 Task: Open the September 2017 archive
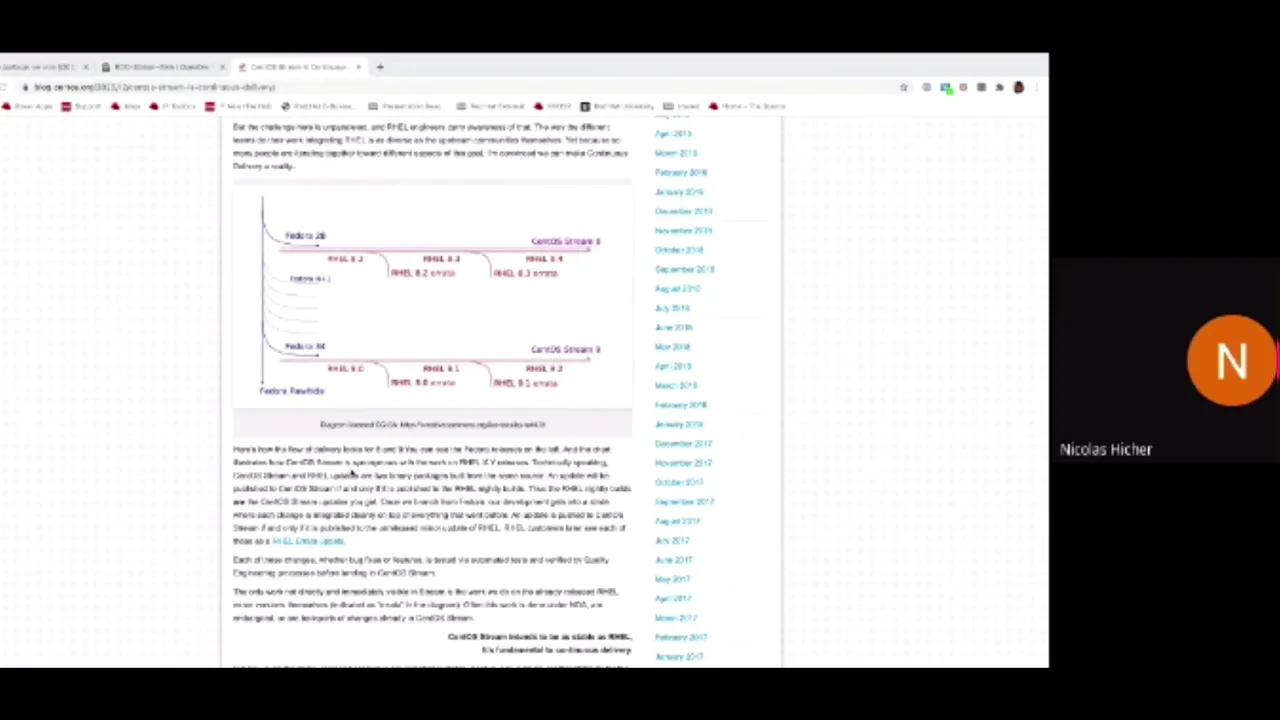(685, 502)
